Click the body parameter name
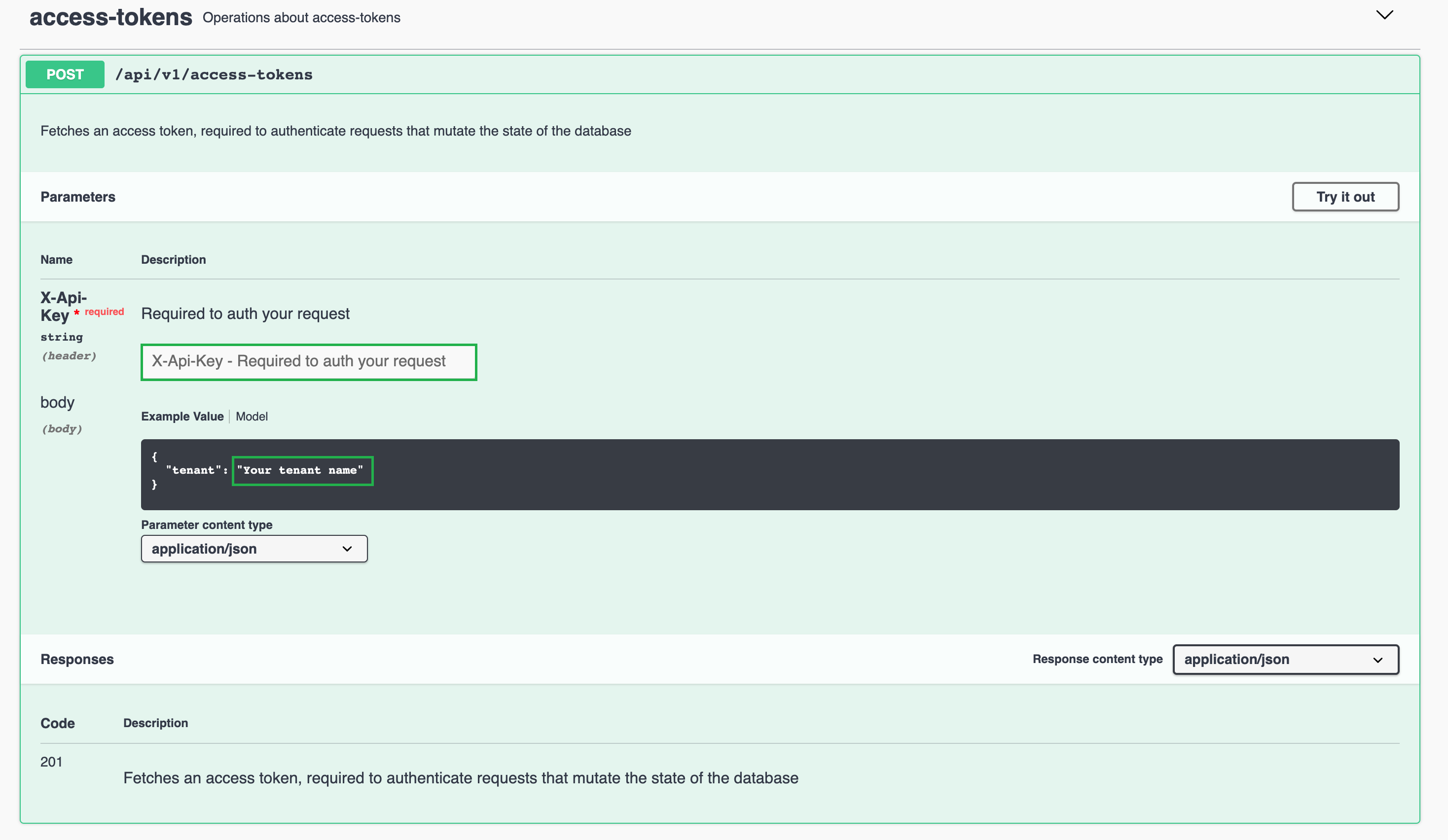Viewport: 1448px width, 840px height. point(58,402)
